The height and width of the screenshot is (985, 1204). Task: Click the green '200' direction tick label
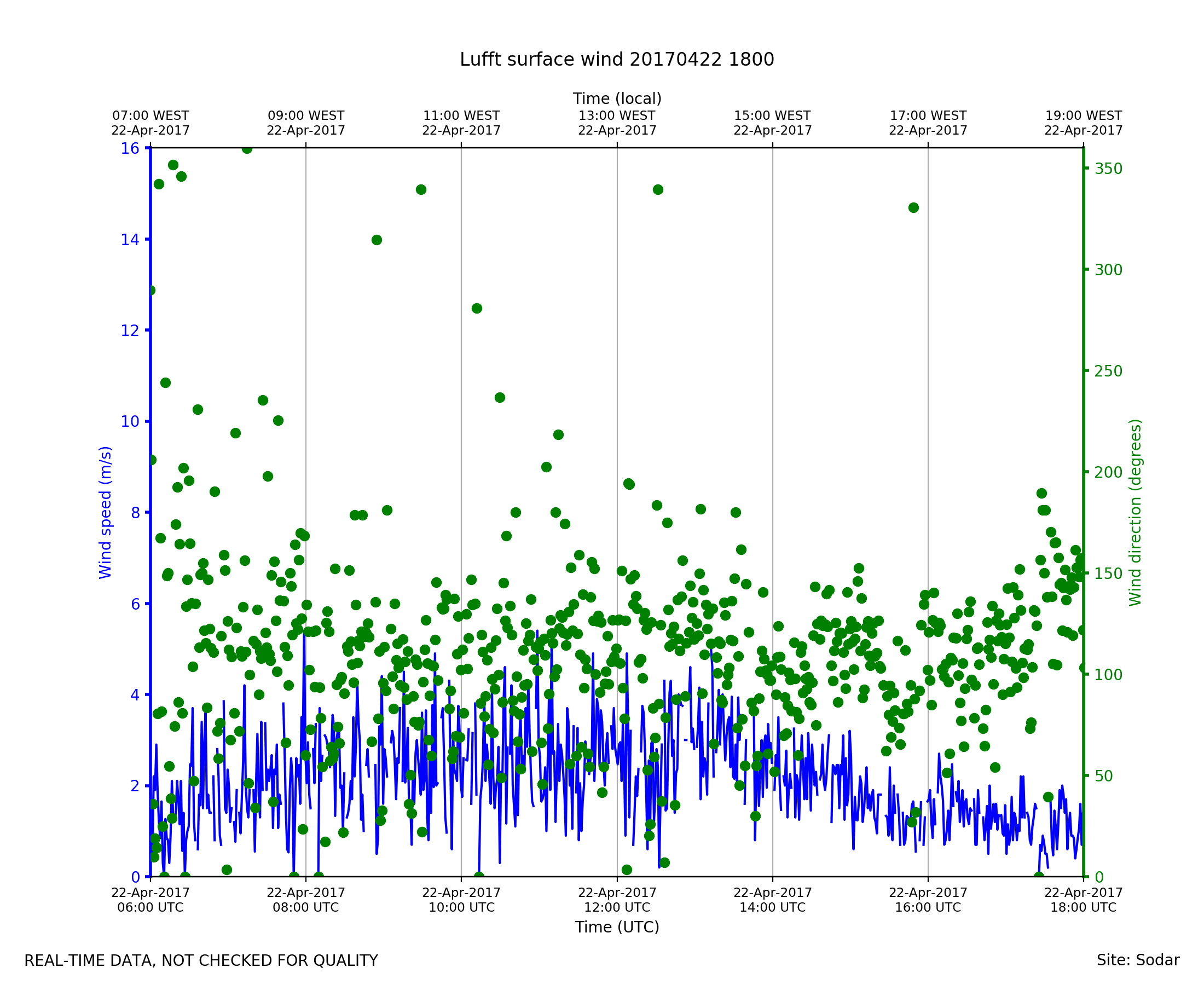1108,473
